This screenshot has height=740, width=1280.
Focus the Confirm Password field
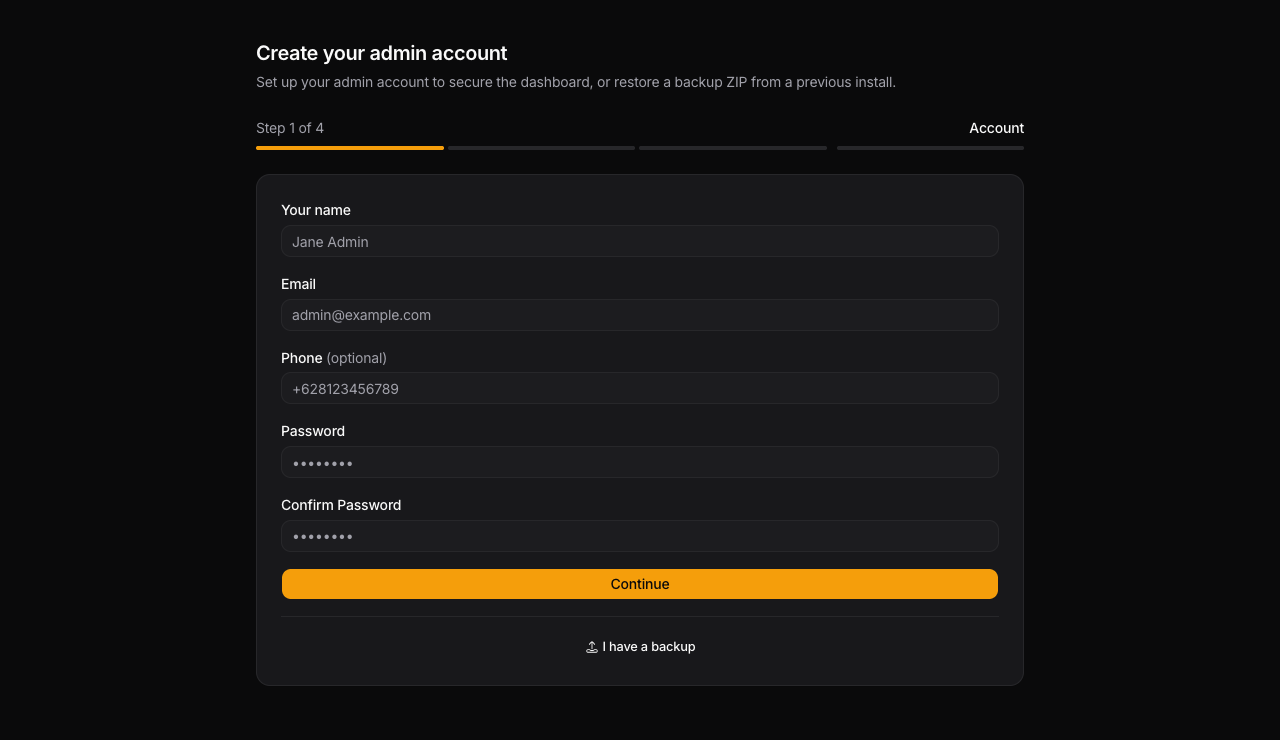[640, 536]
